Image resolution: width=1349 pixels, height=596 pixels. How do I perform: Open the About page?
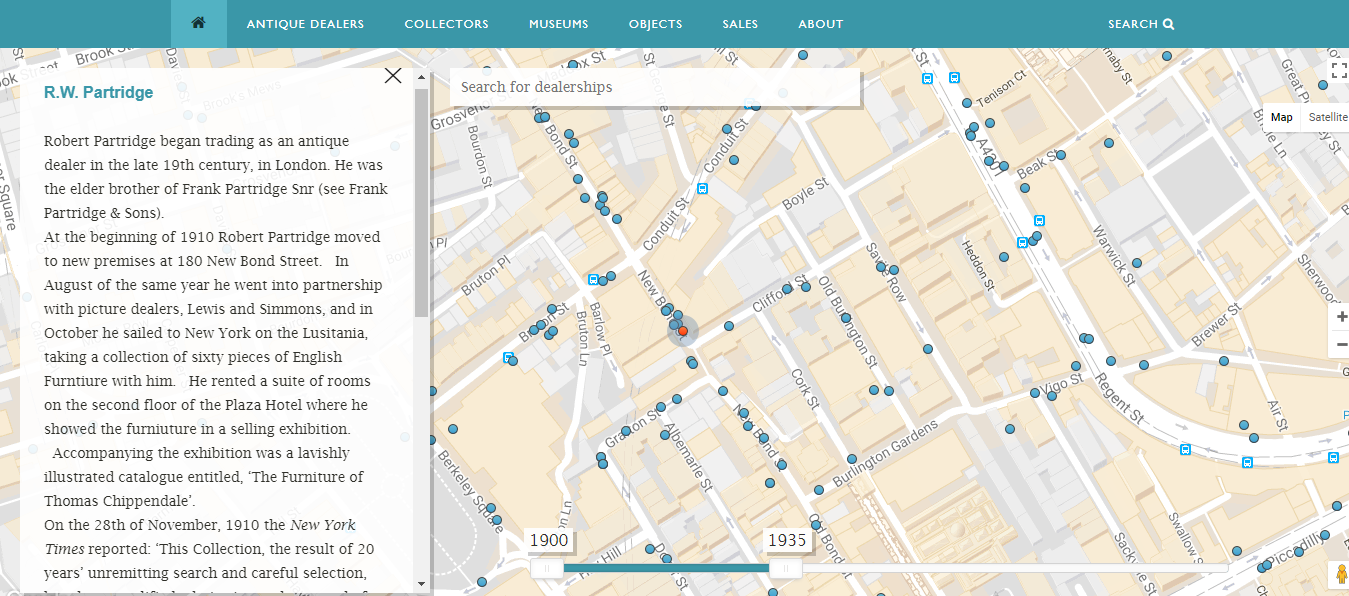[x=820, y=24]
